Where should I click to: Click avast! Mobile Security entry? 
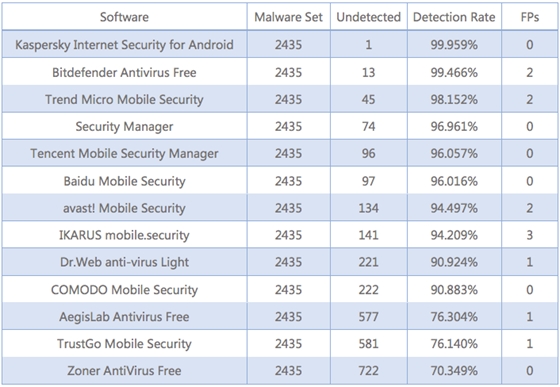tap(124, 208)
